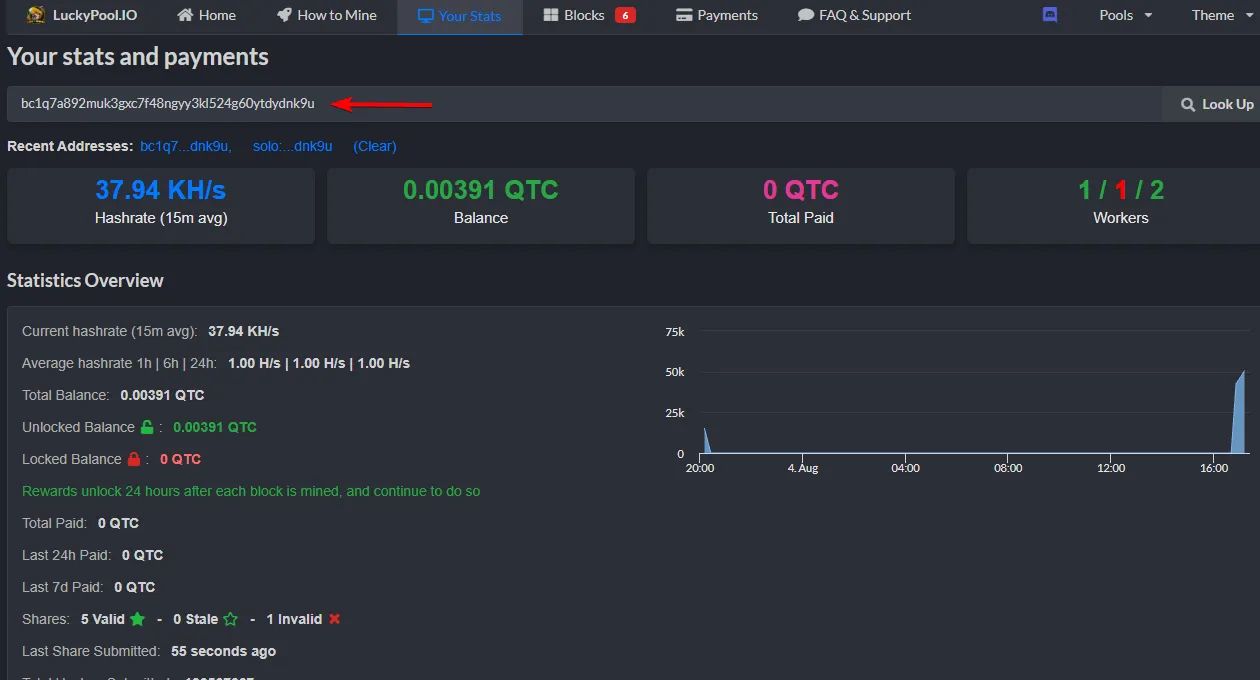Open the Discord icon link
Viewport: 1260px width, 680px height.
click(x=1050, y=15)
